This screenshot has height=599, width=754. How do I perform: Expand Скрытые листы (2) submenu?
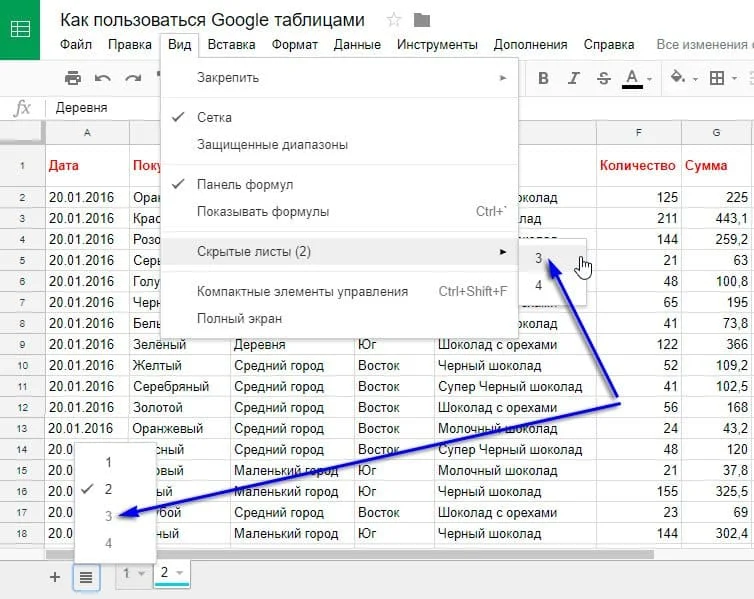click(x=340, y=251)
